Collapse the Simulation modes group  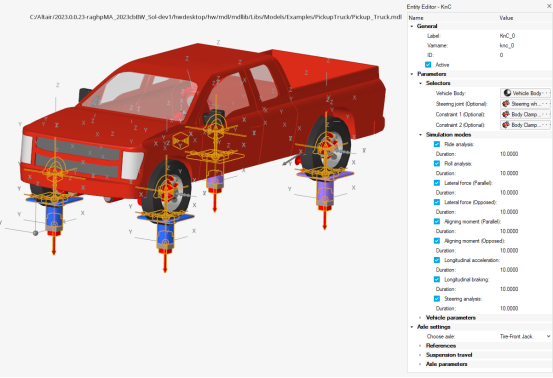[420, 135]
